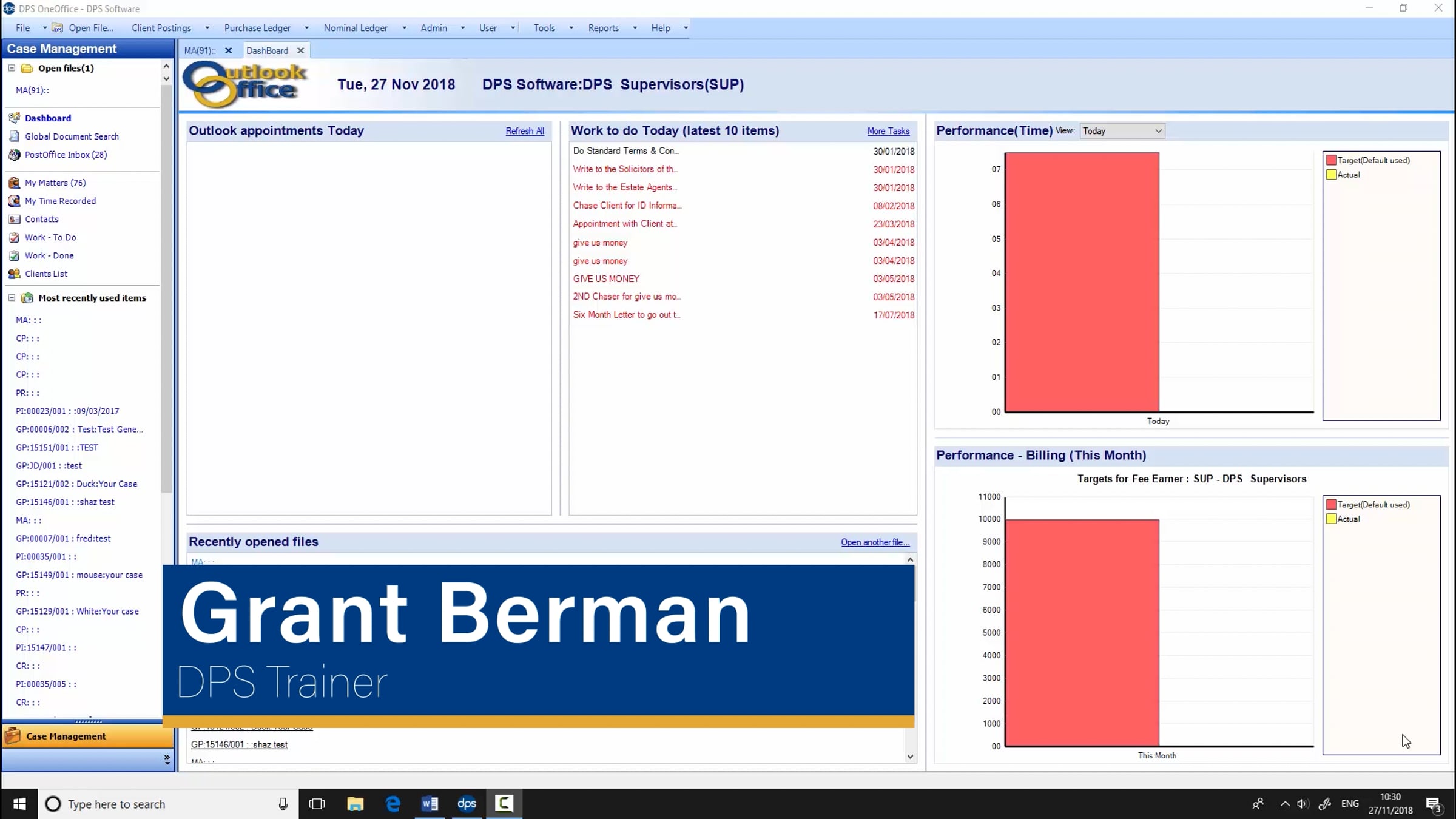Open task Six Month Letter to go out
Viewport: 1456px width, 819px height.
[627, 315]
